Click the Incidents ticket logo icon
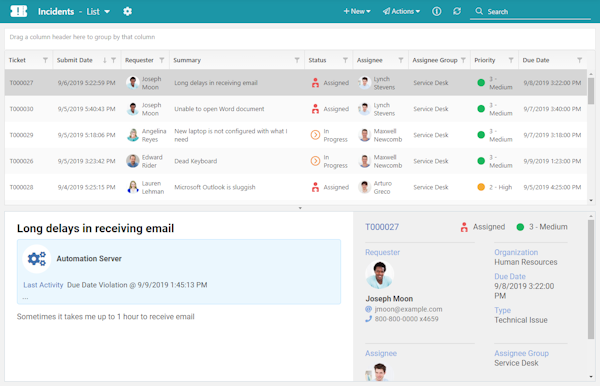600x386 pixels. coord(19,11)
